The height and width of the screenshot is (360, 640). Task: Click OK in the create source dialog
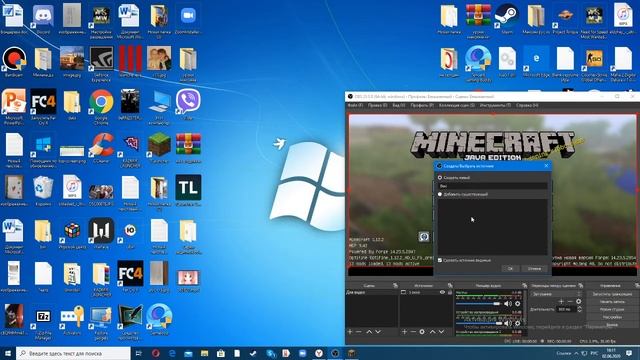click(510, 269)
